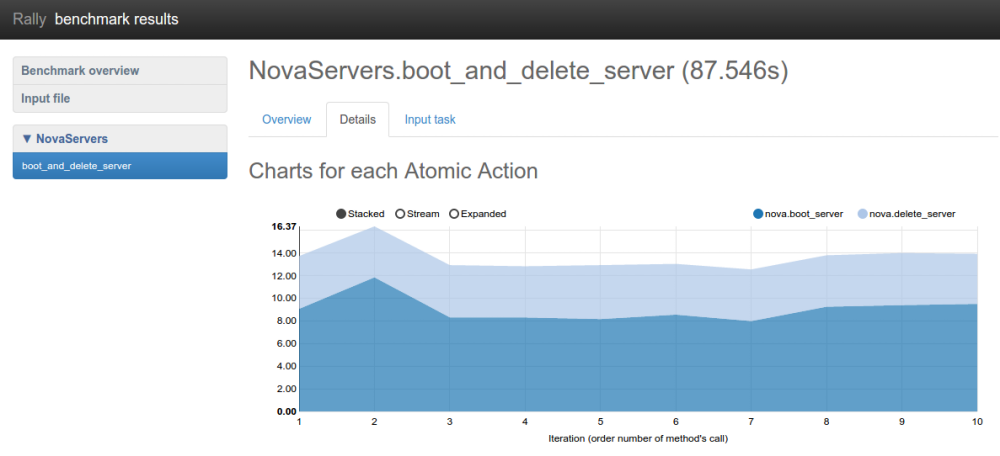Collapse the NovaServers section triangle
Screen dimensions: 1000x456
(27, 139)
